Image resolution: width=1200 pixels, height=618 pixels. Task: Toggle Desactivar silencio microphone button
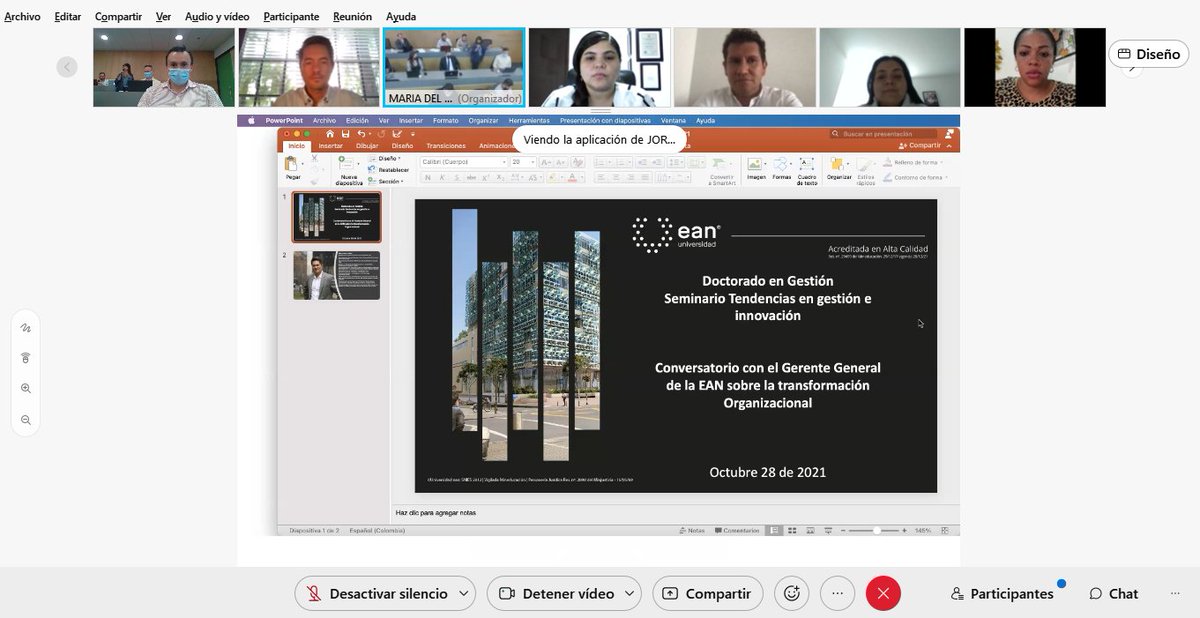[376, 593]
